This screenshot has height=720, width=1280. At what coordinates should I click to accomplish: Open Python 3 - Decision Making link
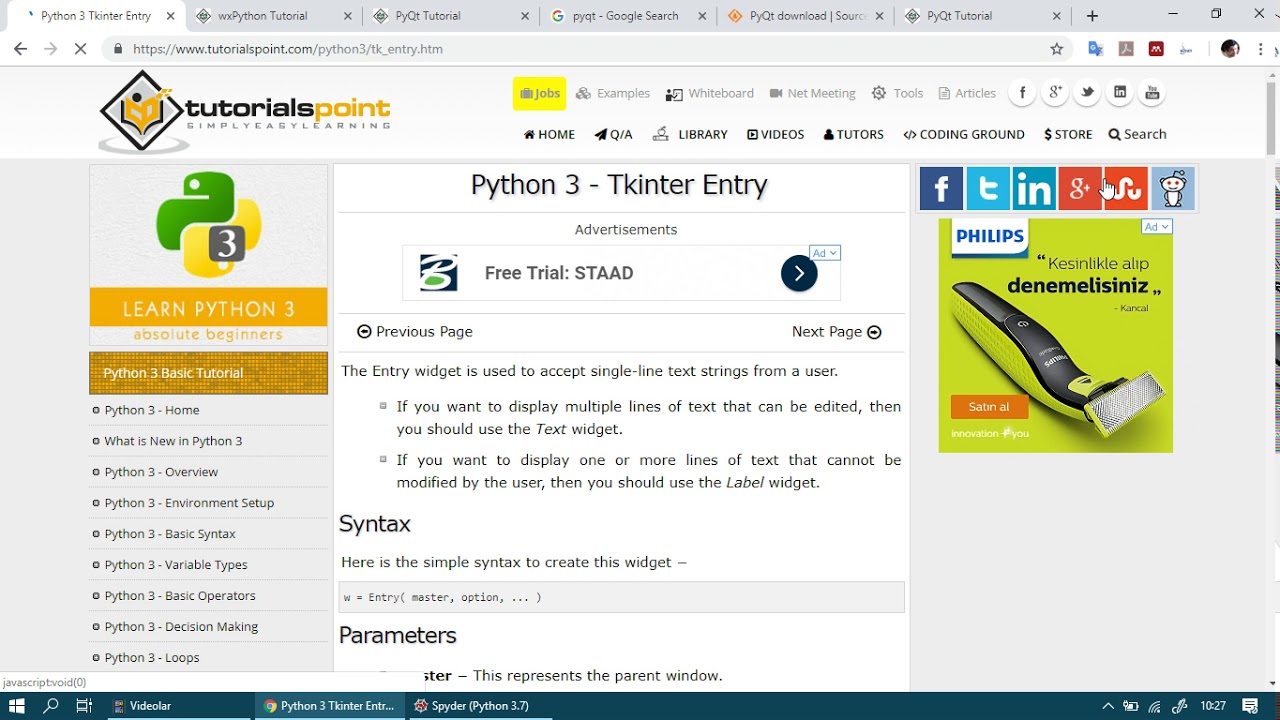(181, 627)
